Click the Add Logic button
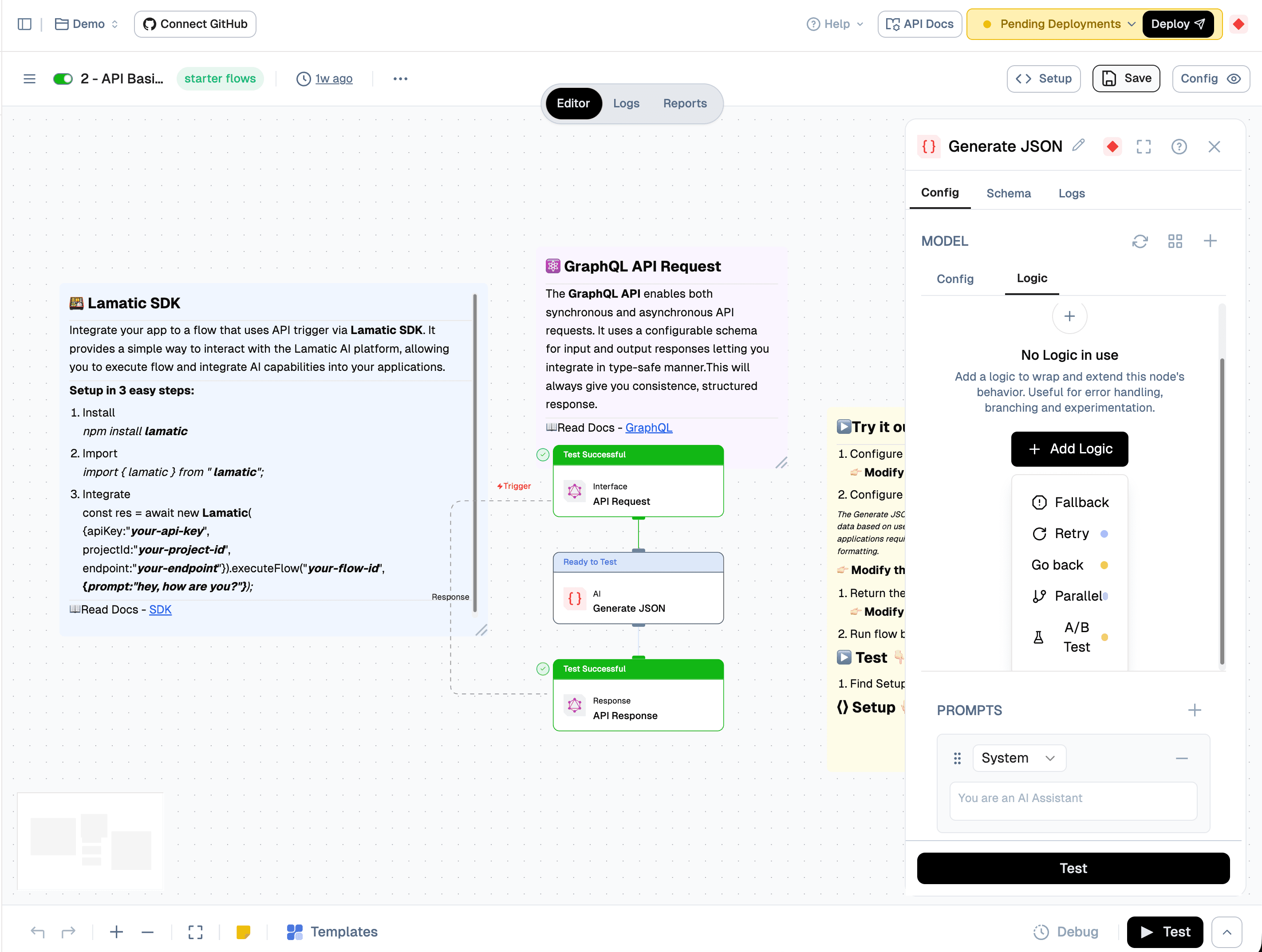The image size is (1262, 952). tap(1069, 449)
